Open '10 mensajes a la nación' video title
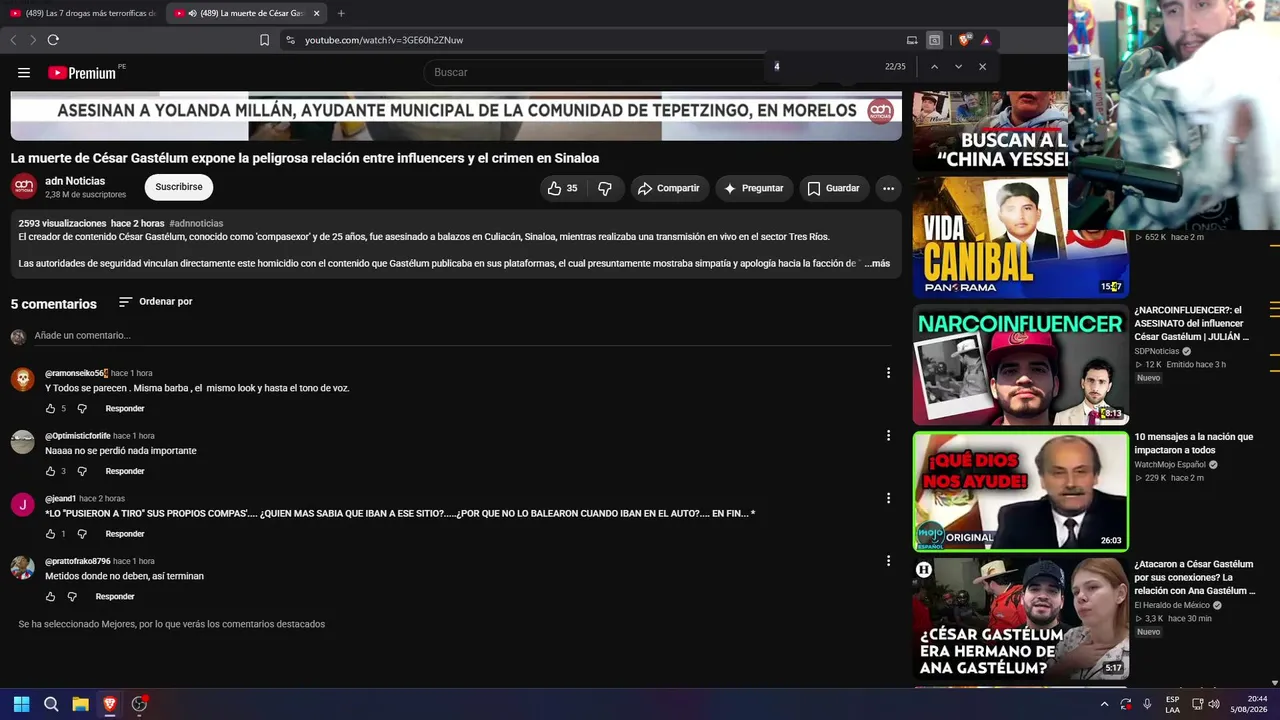Screen dimensions: 1280x720 (x=1193, y=444)
